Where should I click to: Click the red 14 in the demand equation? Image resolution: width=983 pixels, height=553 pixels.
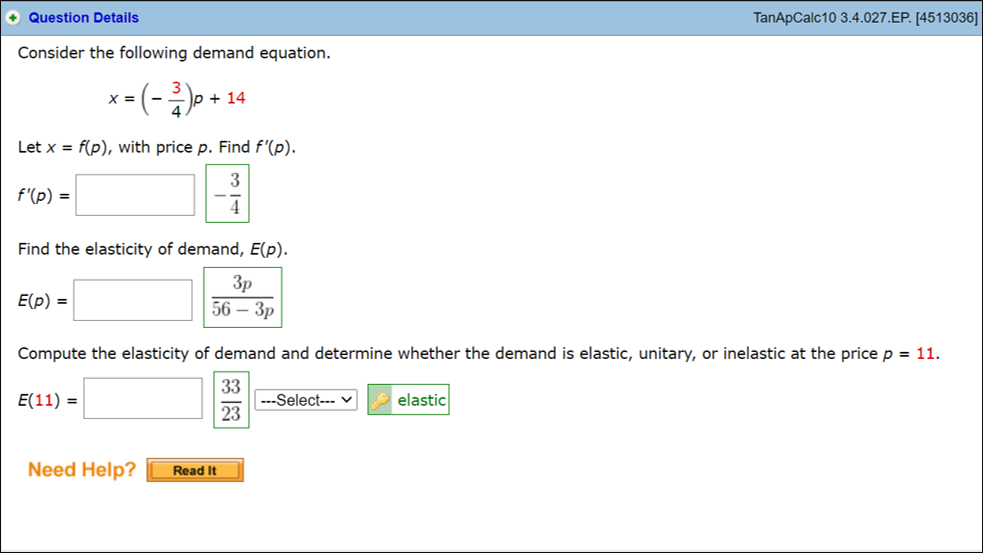tap(236, 98)
